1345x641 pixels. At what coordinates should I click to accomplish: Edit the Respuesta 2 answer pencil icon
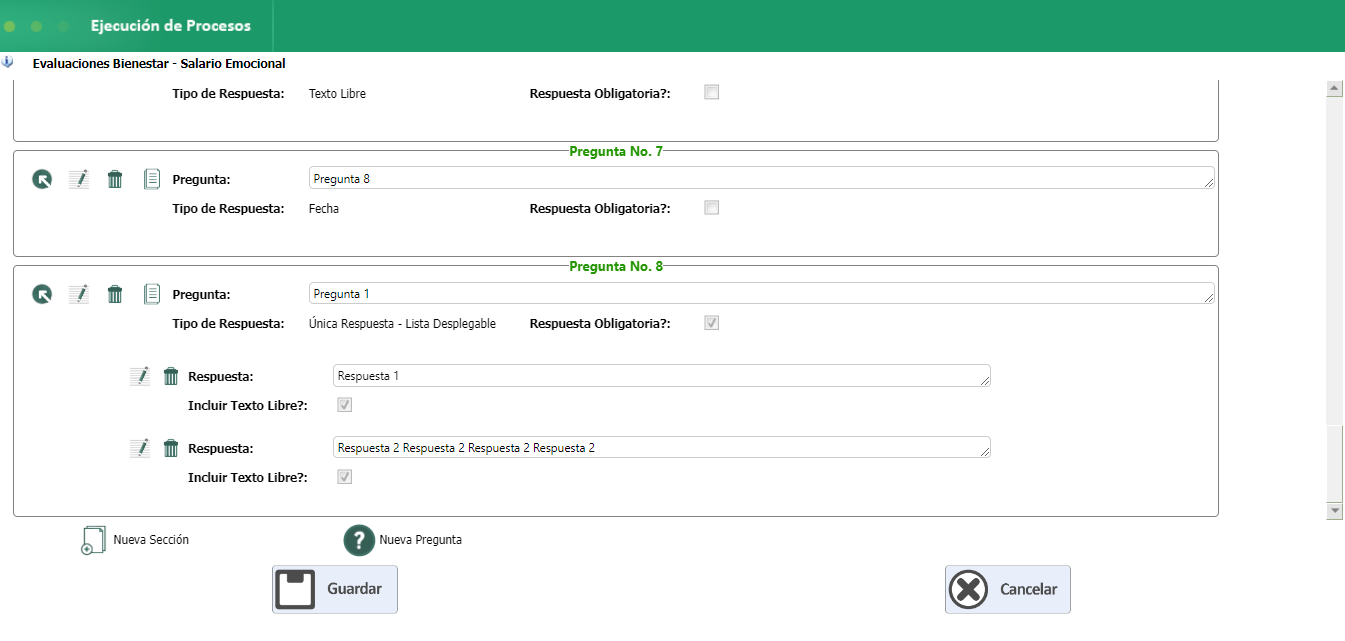pos(140,448)
